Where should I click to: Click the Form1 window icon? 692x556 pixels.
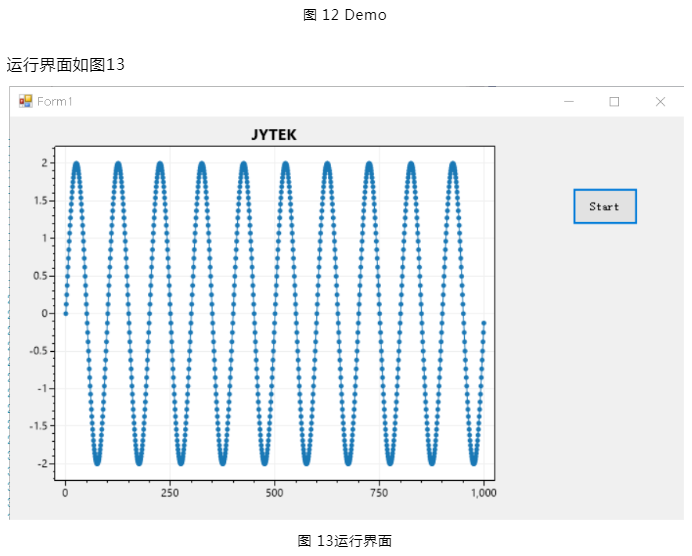pyautogui.click(x=25, y=101)
